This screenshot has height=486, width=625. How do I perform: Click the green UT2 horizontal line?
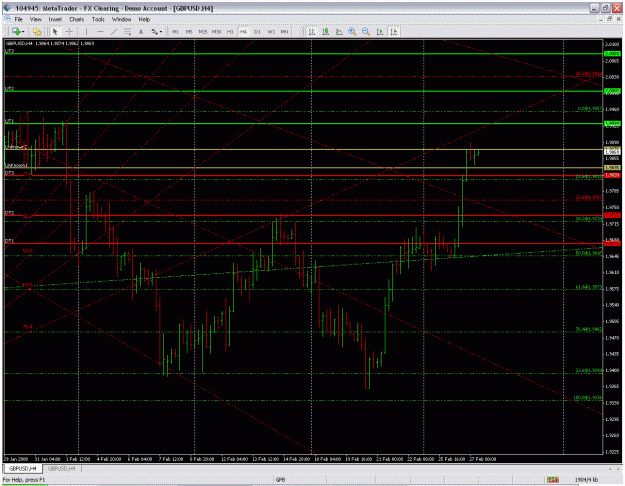[x=303, y=91]
